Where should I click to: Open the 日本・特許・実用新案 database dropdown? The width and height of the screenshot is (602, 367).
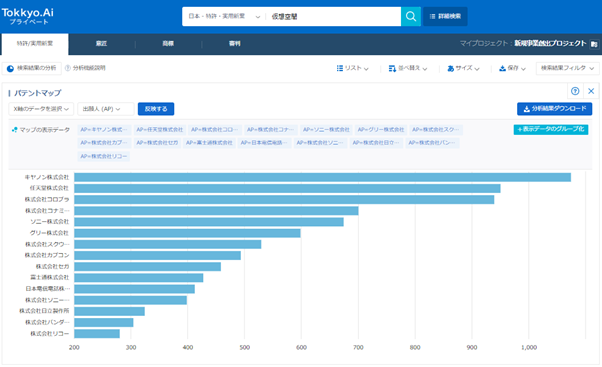point(224,17)
